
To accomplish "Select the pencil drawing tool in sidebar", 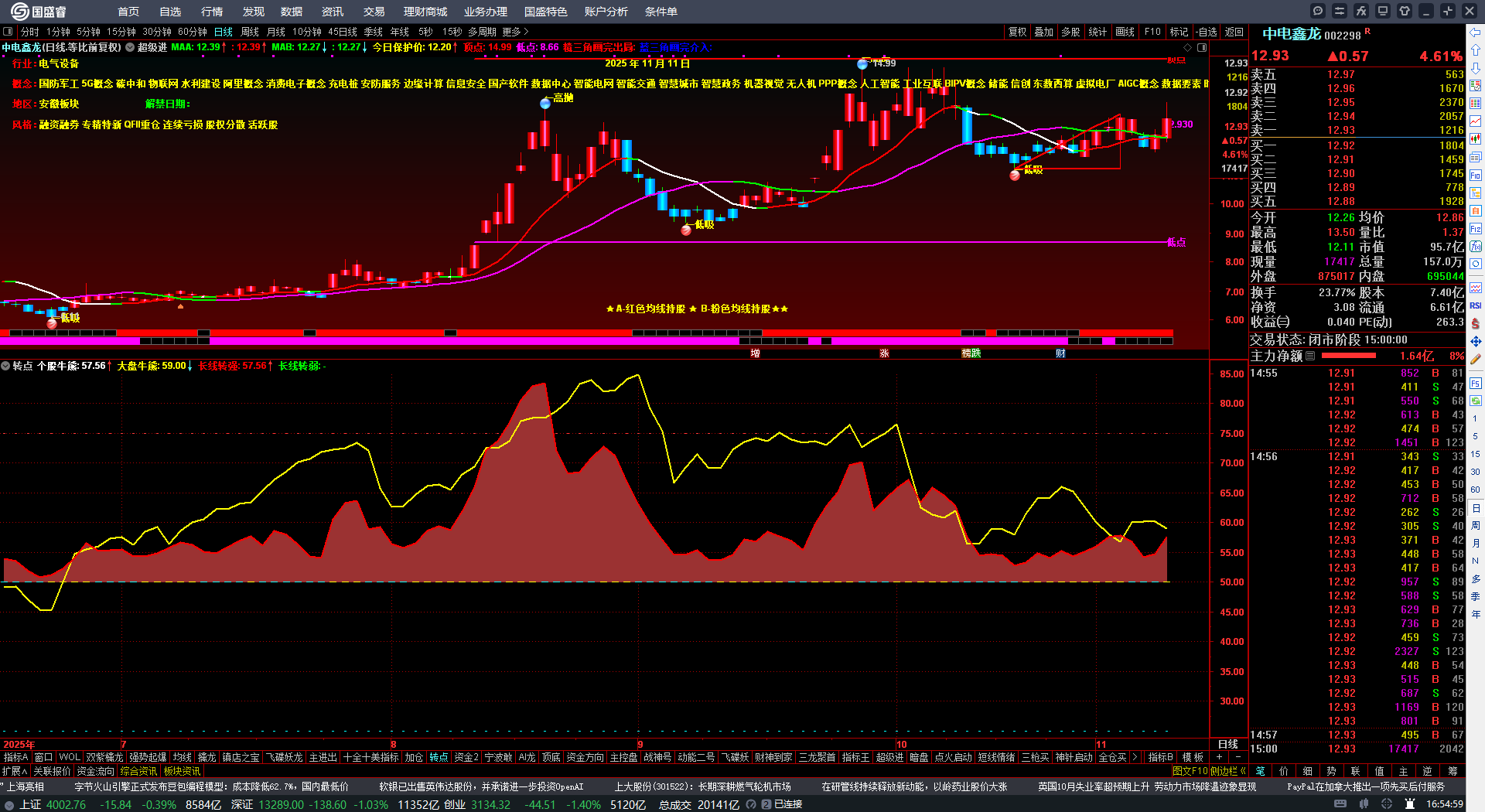I will pos(1476,359).
